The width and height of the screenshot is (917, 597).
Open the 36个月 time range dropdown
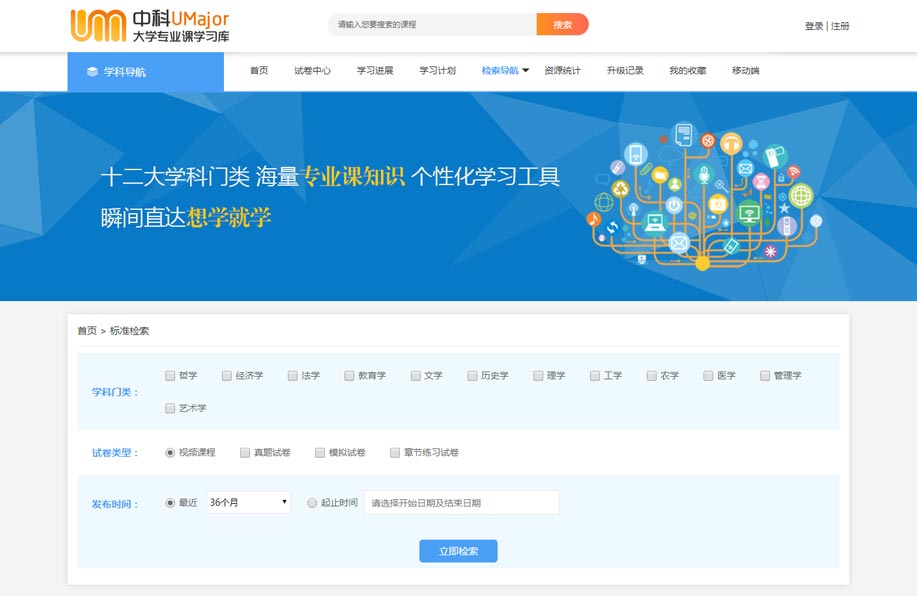(x=248, y=503)
